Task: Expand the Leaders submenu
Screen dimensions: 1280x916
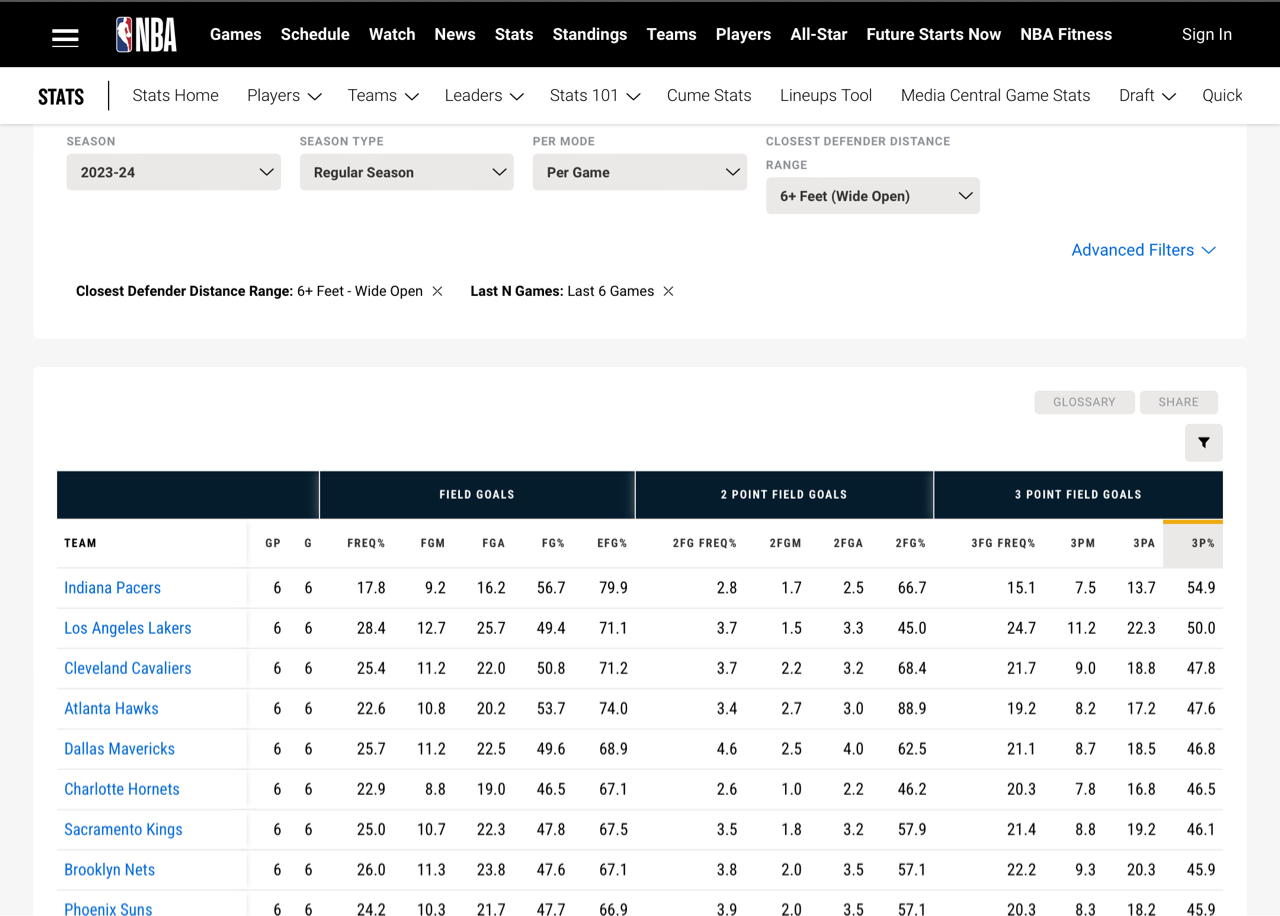Action: pyautogui.click(x=484, y=95)
